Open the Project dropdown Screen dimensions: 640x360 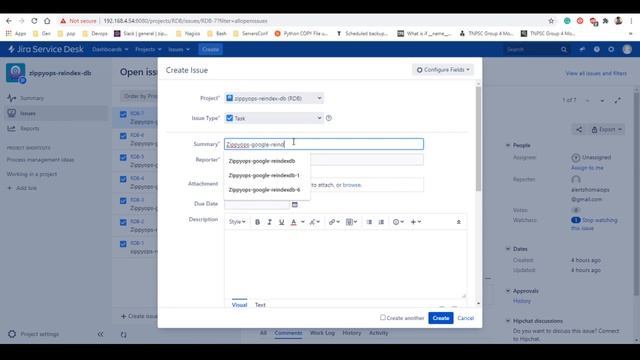click(x=274, y=98)
